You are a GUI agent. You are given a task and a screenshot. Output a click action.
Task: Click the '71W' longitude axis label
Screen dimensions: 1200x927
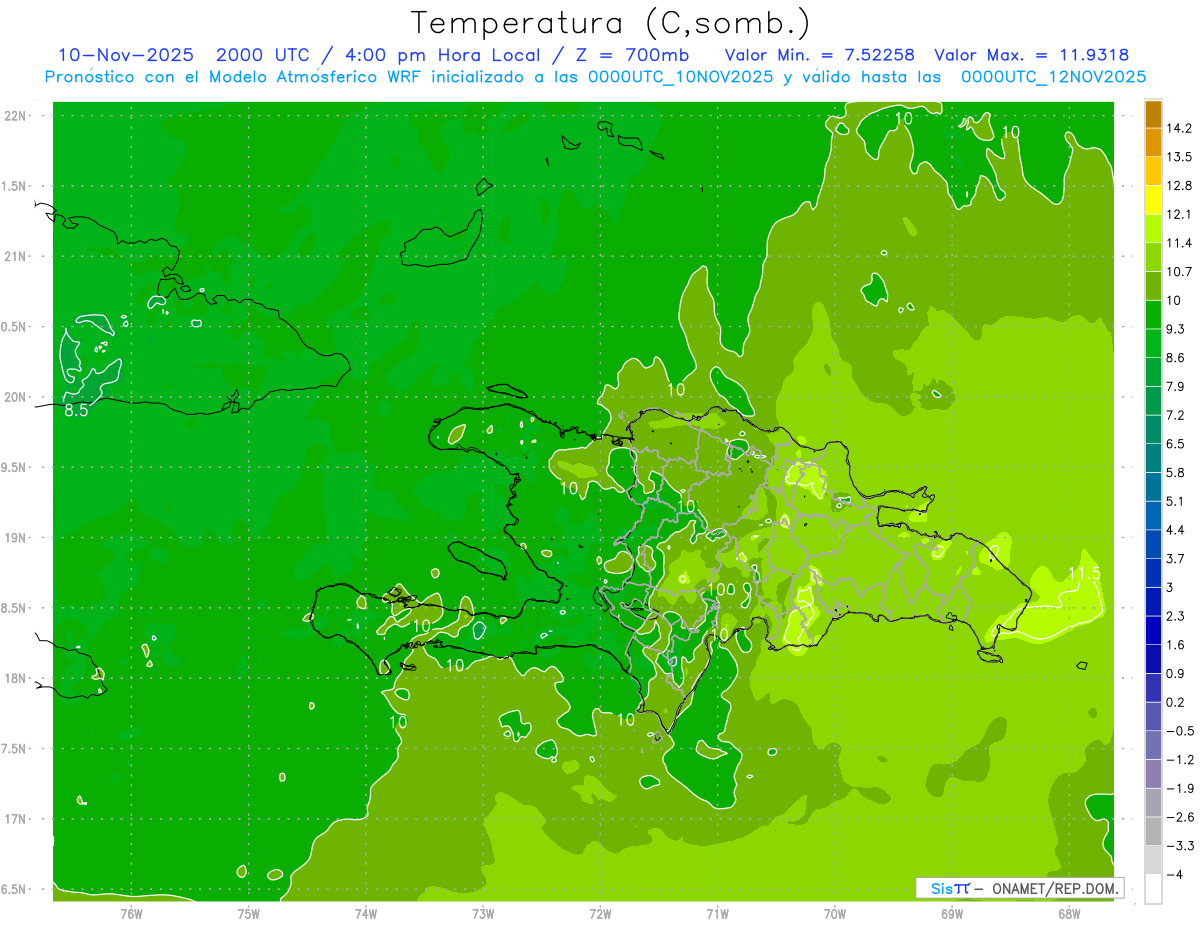717,913
